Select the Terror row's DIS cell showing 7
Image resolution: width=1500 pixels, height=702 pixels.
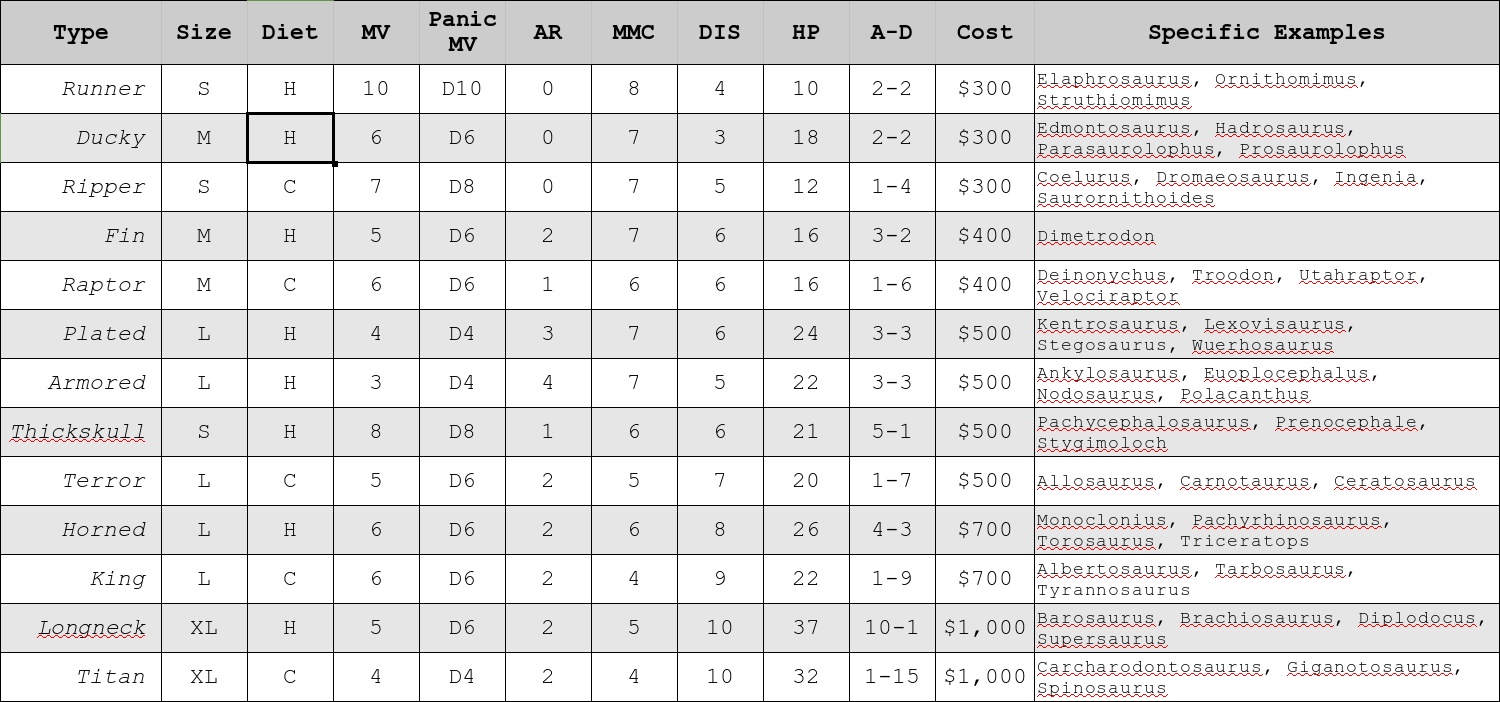click(719, 481)
